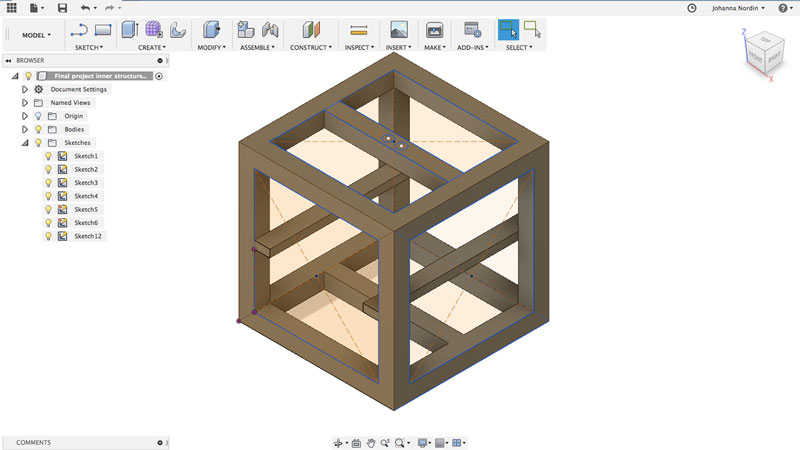
Task: Open the INSERT menu
Action: tap(398, 47)
